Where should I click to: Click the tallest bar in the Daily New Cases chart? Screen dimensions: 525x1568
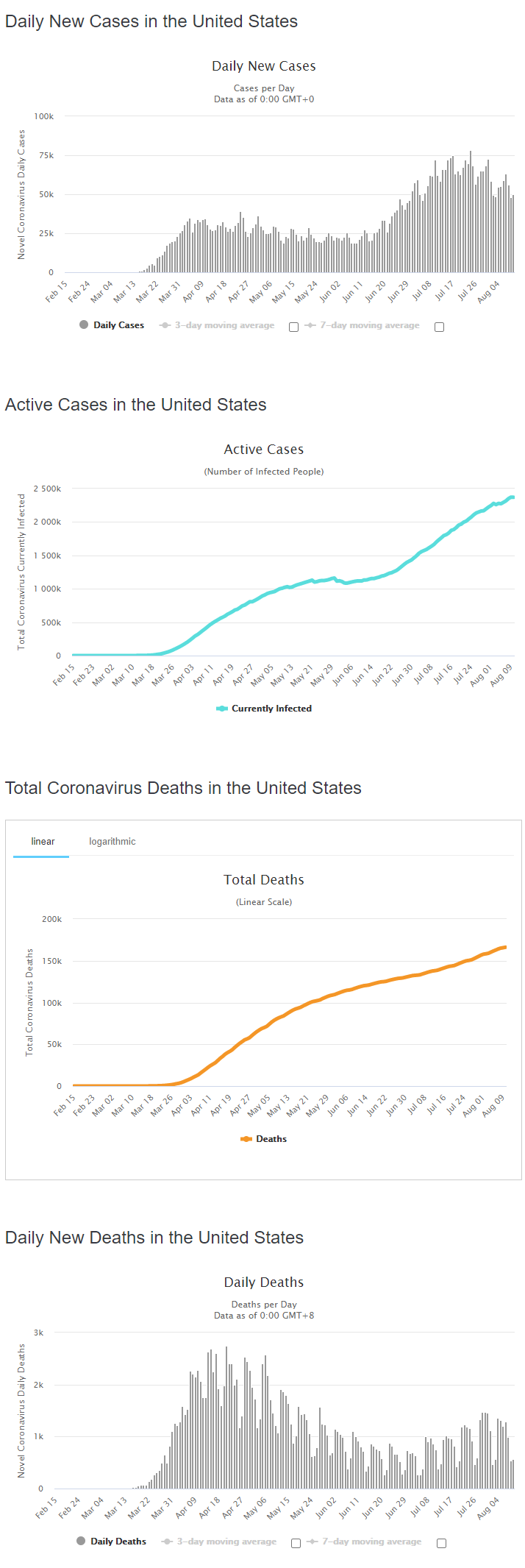471,212
